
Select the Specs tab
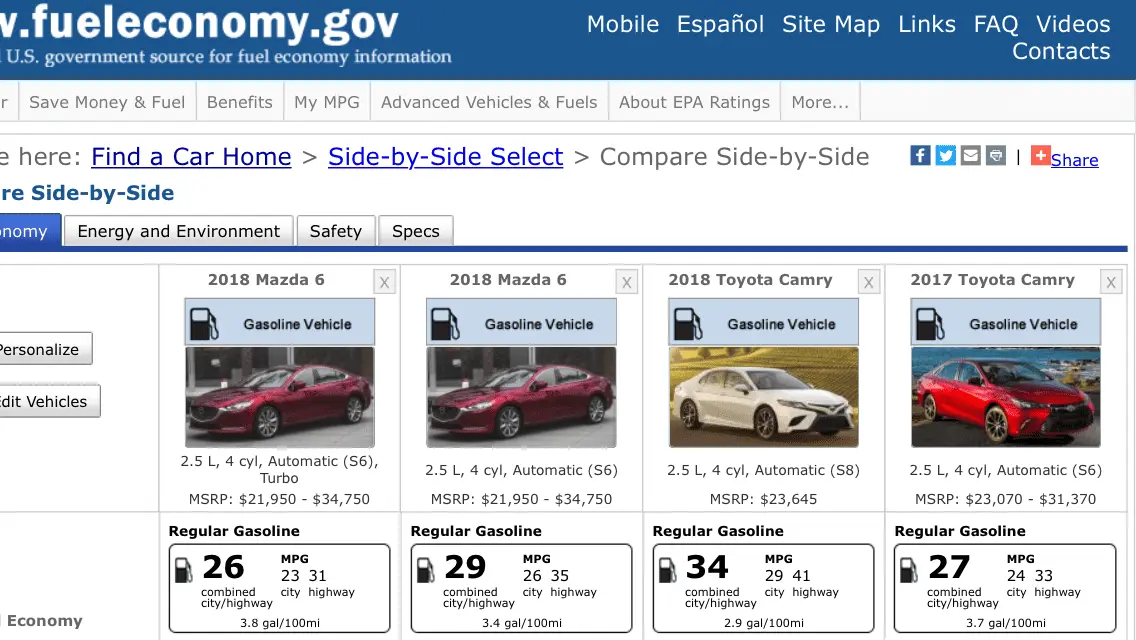[415, 231]
